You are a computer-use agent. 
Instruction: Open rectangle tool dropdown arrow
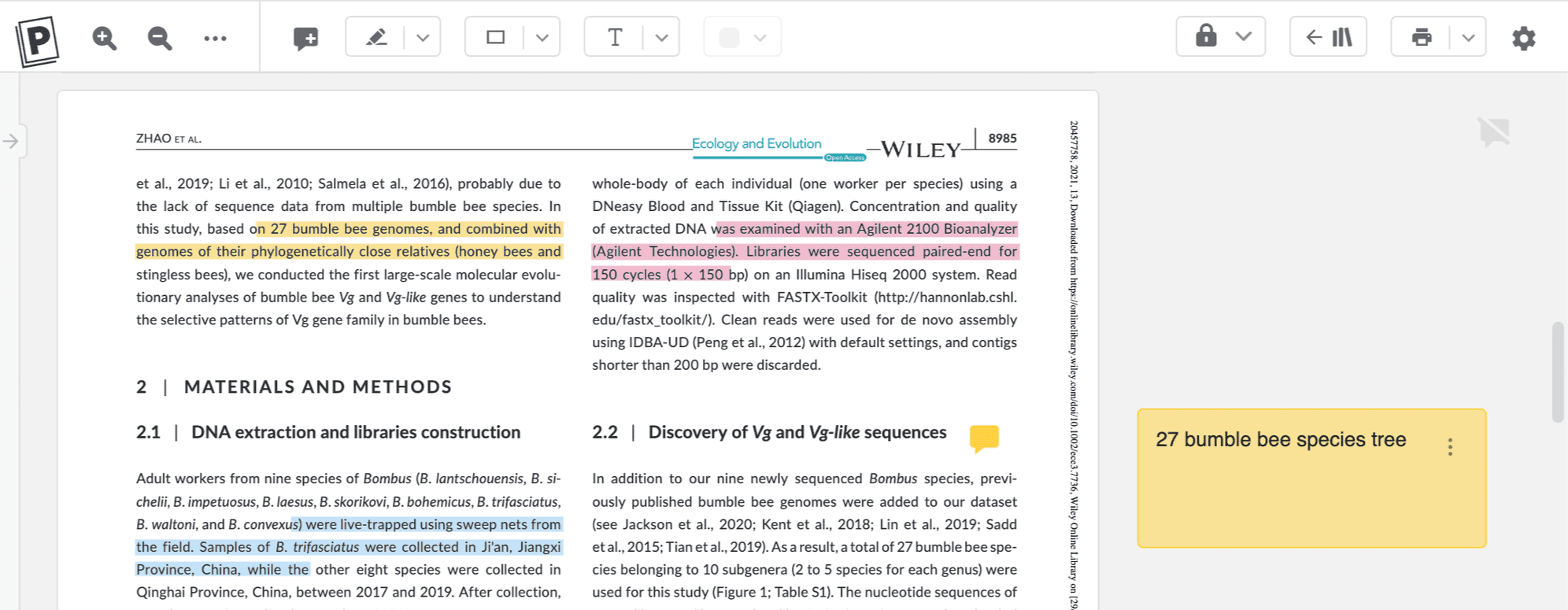point(542,38)
